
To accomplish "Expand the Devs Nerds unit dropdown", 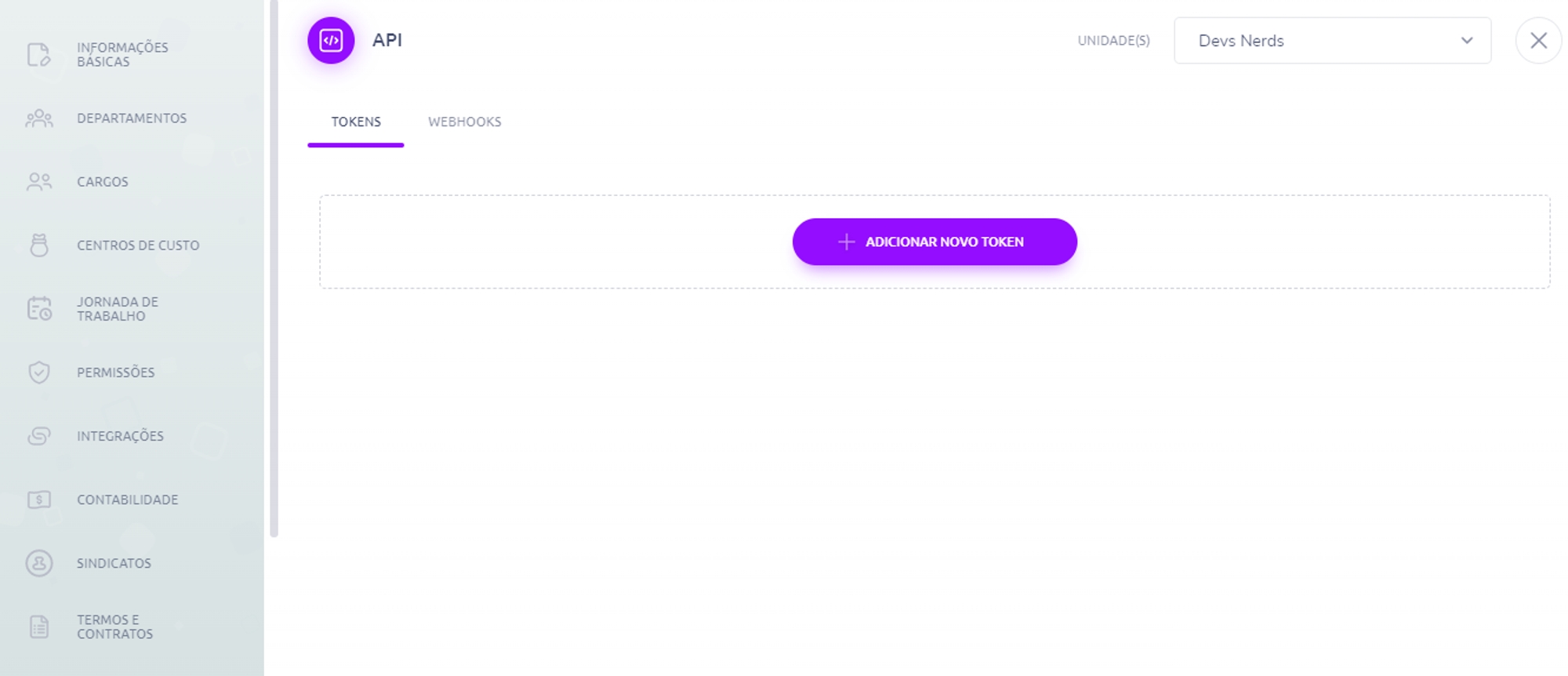I will [x=1317, y=41].
